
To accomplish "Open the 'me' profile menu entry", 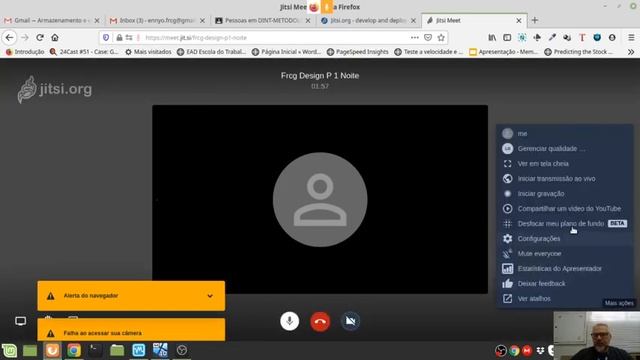I will point(565,133).
